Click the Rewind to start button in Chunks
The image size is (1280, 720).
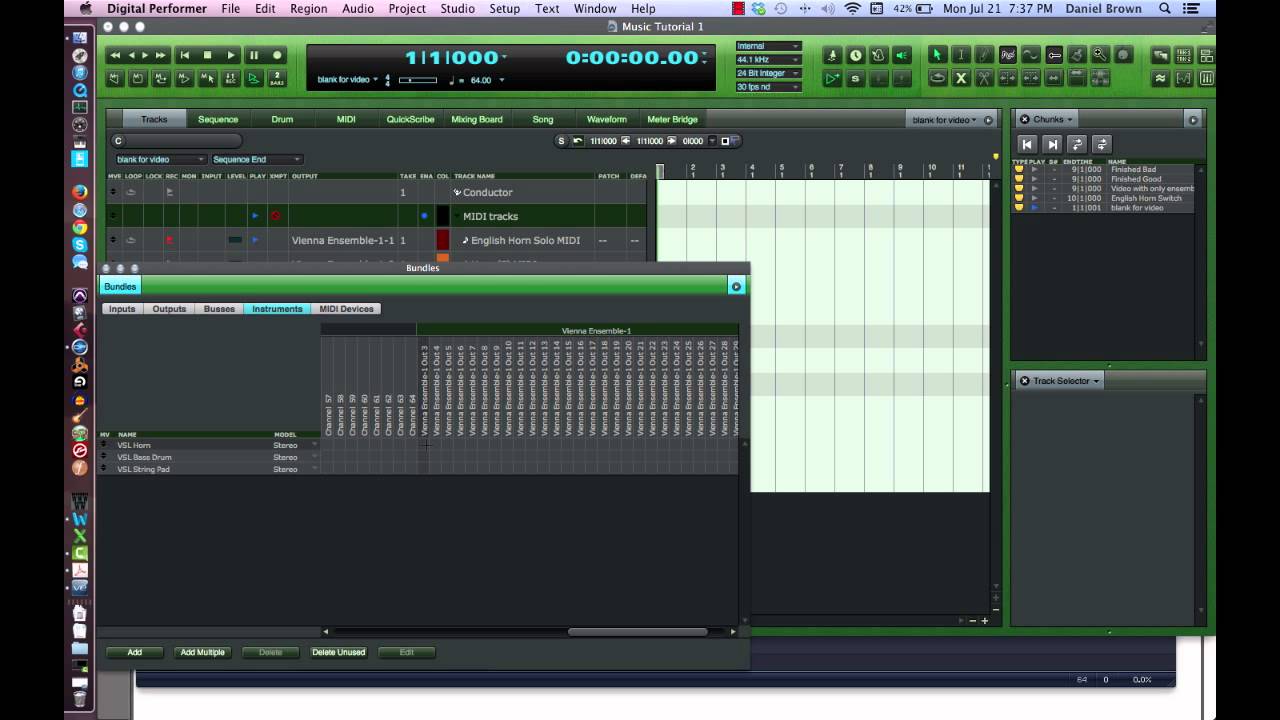tap(1027, 144)
